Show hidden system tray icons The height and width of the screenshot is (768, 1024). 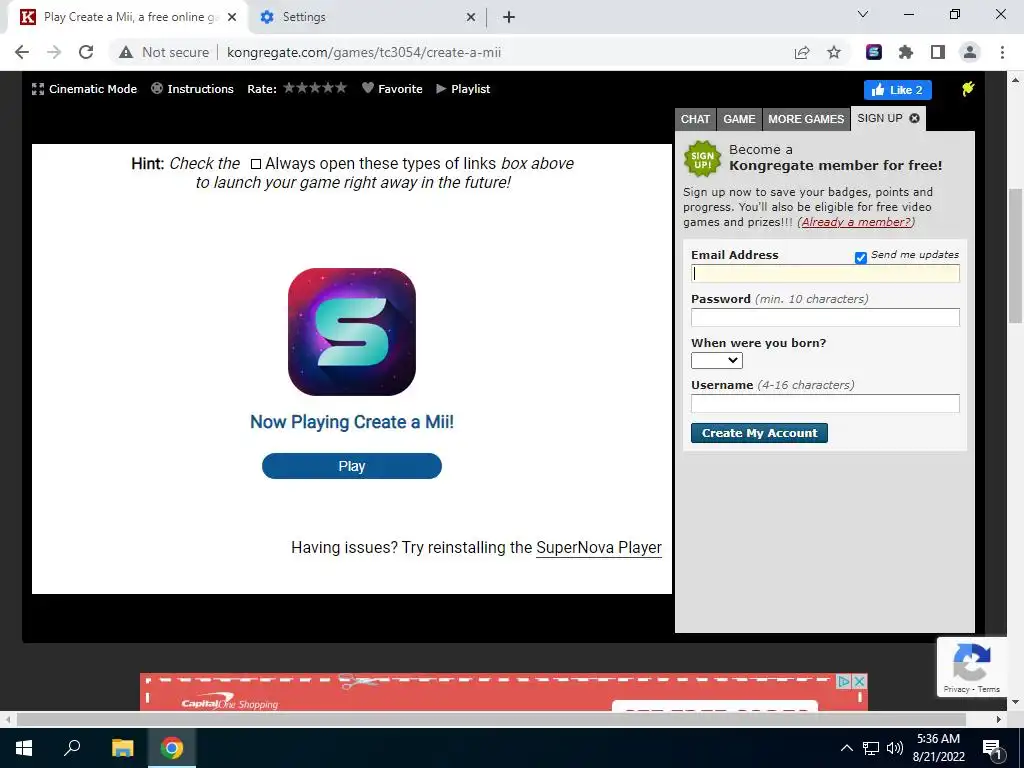[x=846, y=748]
